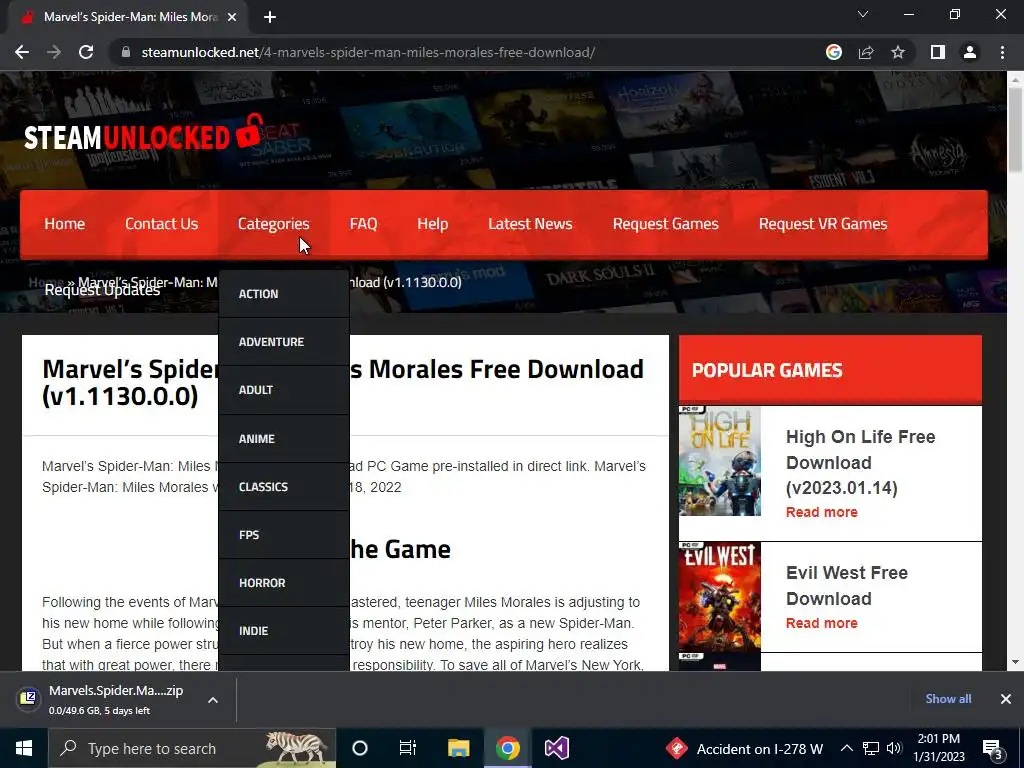Select Adventure category from dropdown
The width and height of the screenshot is (1024, 768).
(x=284, y=342)
